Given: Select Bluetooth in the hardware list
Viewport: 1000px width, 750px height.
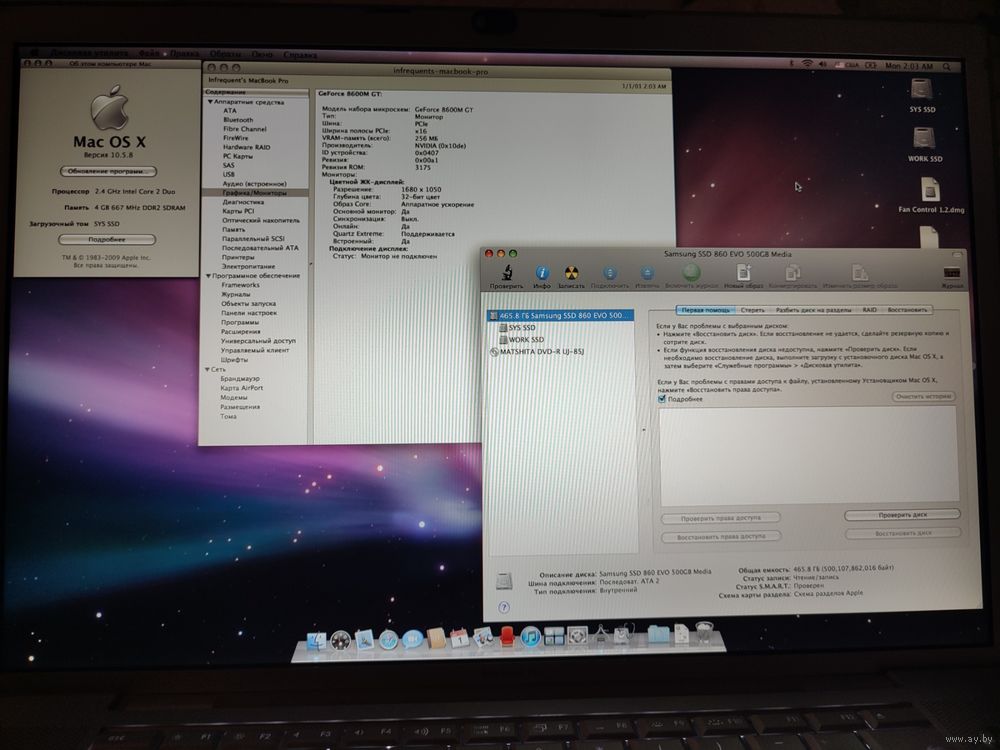Looking at the screenshot, I should 238,120.
